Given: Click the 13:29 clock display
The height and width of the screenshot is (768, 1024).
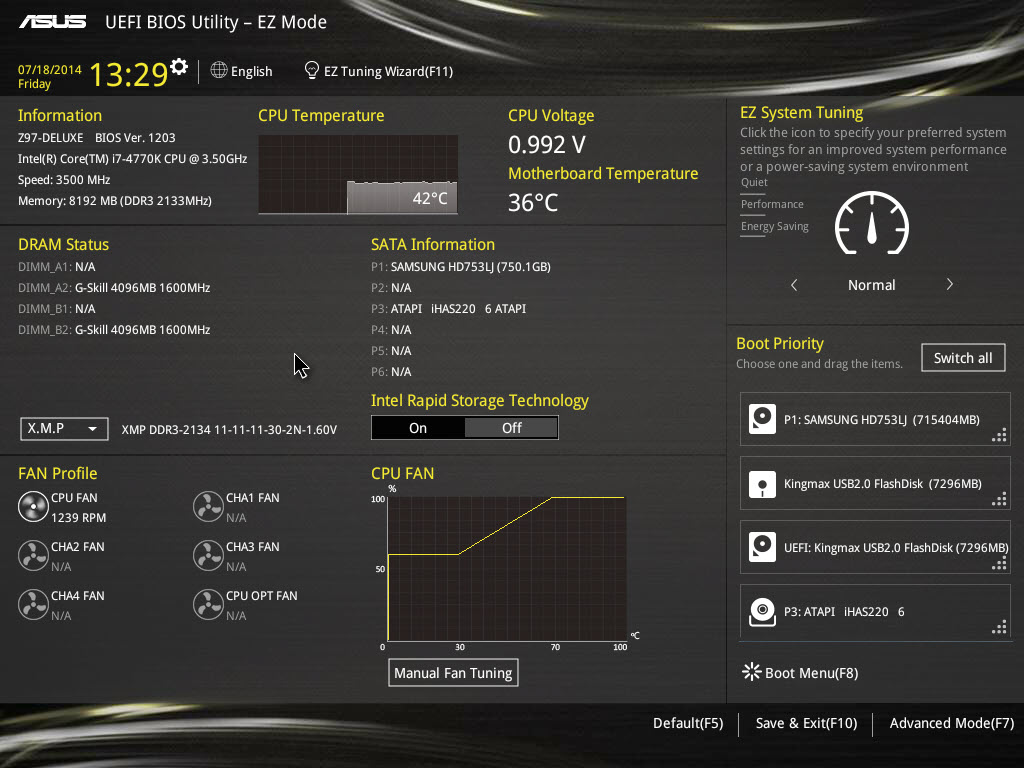Looking at the screenshot, I should [x=129, y=74].
